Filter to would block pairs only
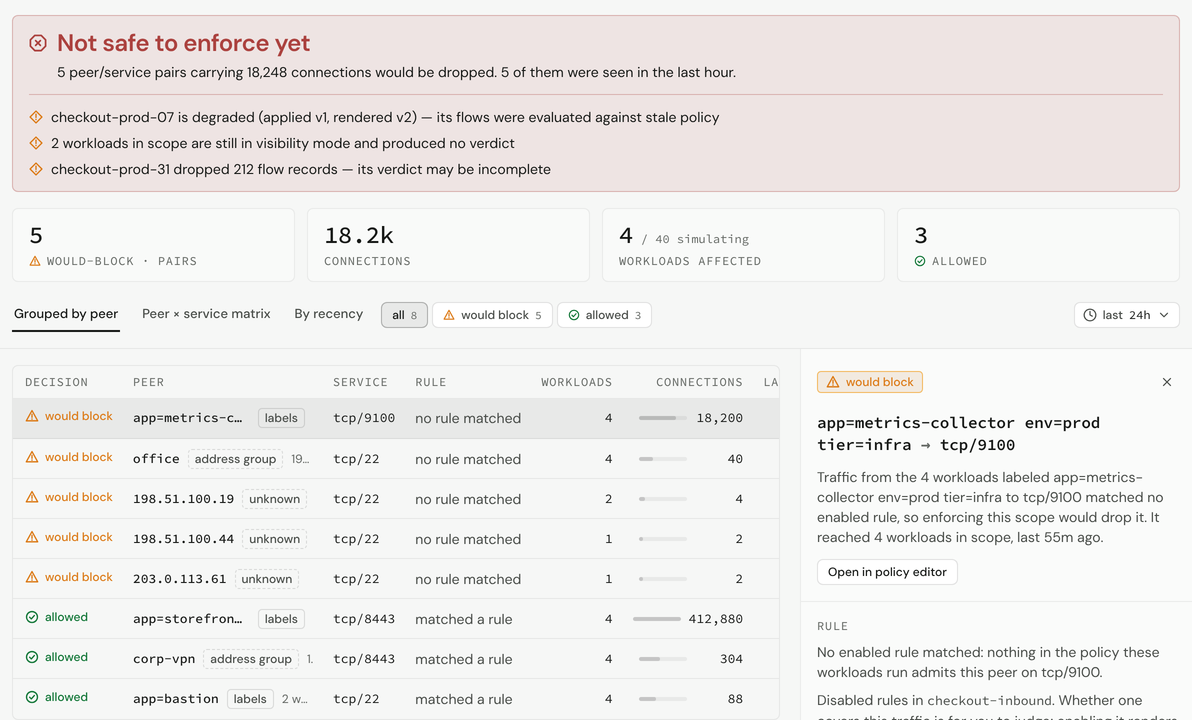Image resolution: width=1192 pixels, height=720 pixels. tap(492, 315)
